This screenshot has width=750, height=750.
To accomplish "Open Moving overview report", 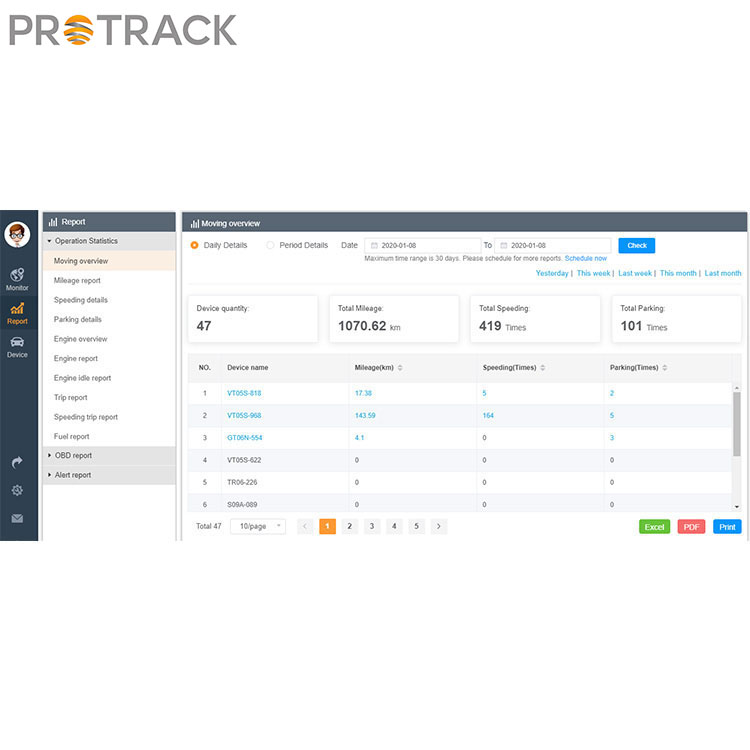I will [x=109, y=261].
